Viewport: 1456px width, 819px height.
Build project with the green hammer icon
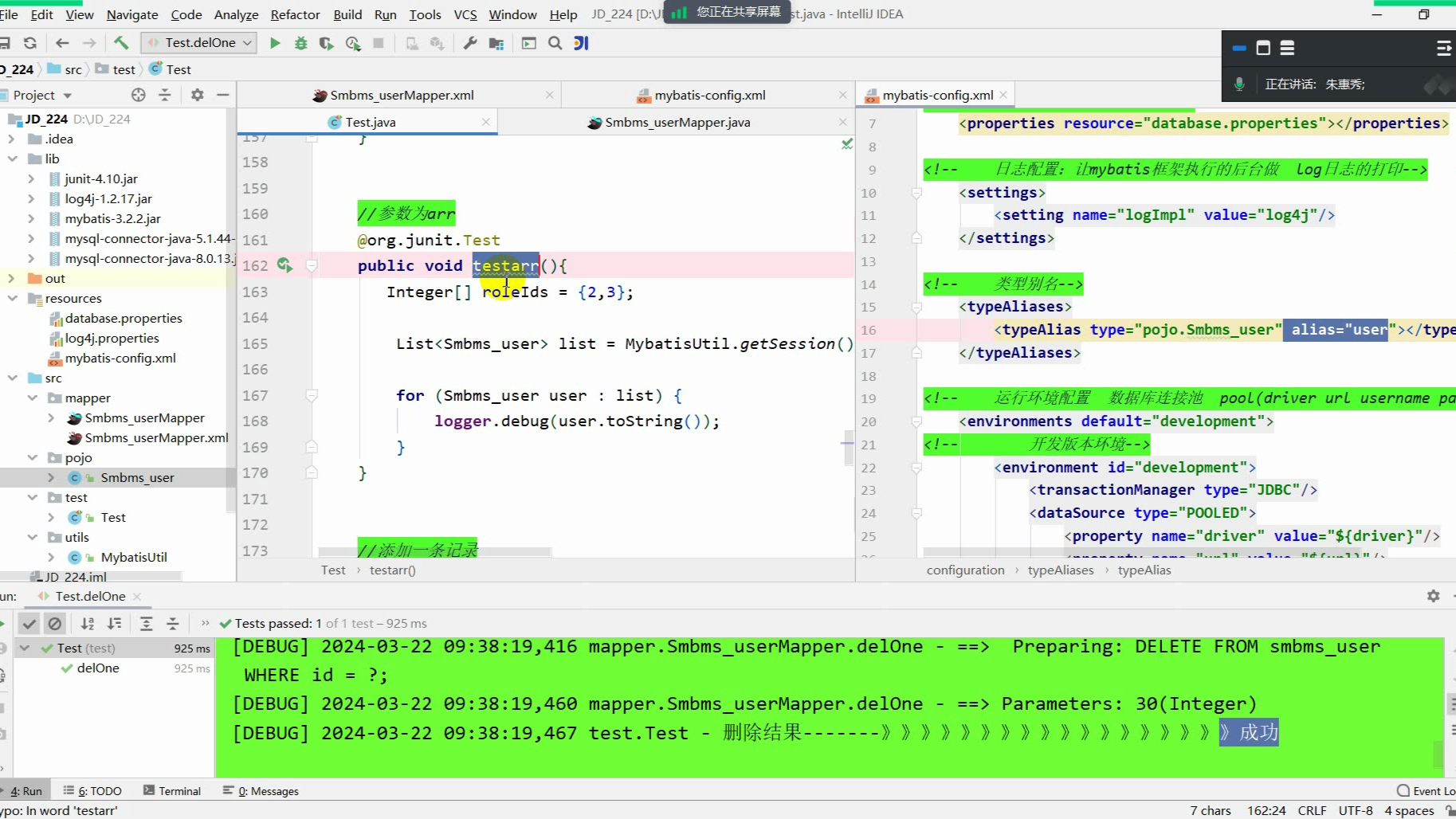[121, 43]
